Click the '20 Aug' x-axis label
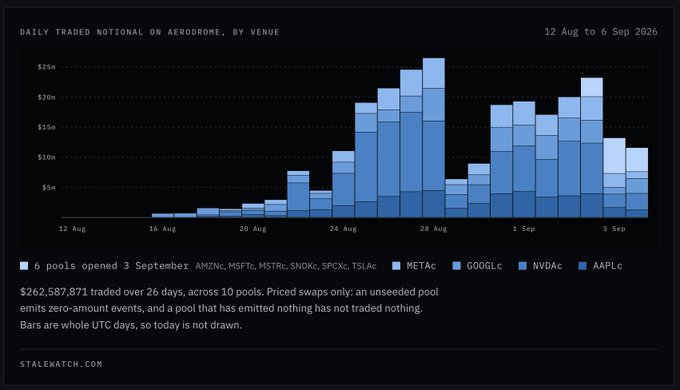Viewport: 680px width, 390px height. click(x=253, y=229)
